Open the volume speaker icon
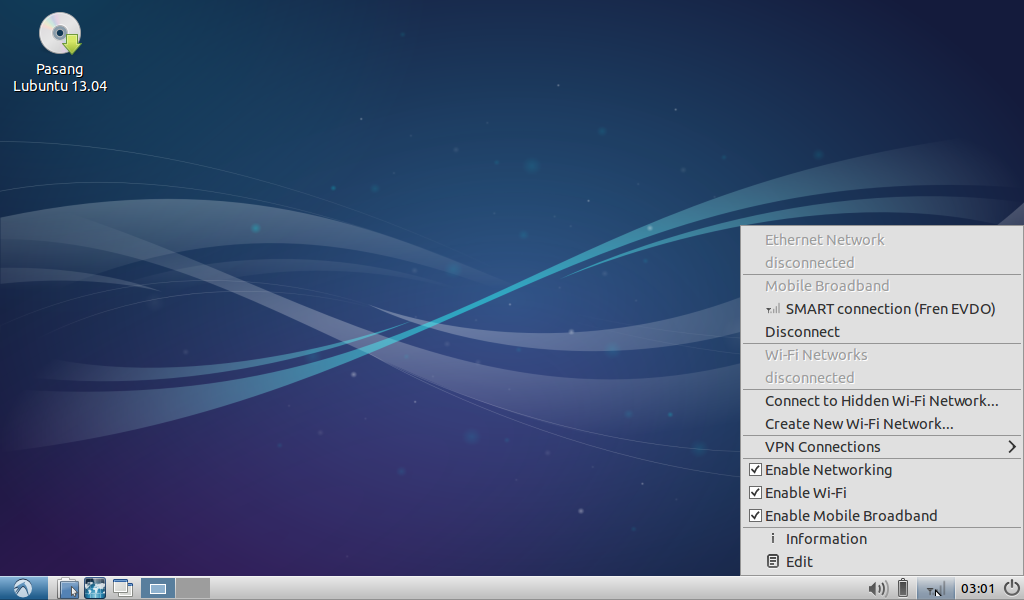This screenshot has height=600, width=1024. pyautogui.click(x=878, y=588)
